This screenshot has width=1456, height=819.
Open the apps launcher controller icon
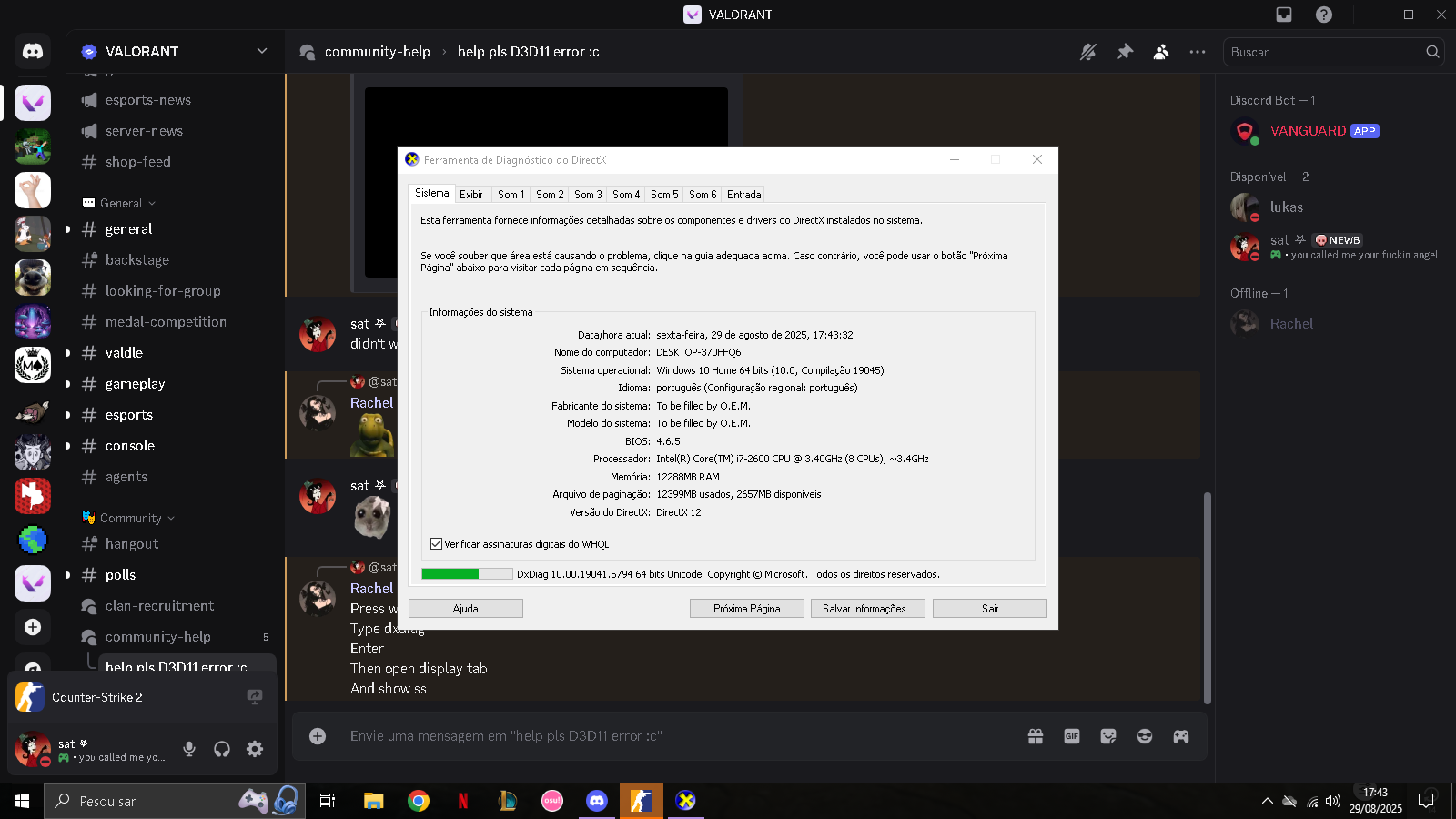(x=1181, y=736)
